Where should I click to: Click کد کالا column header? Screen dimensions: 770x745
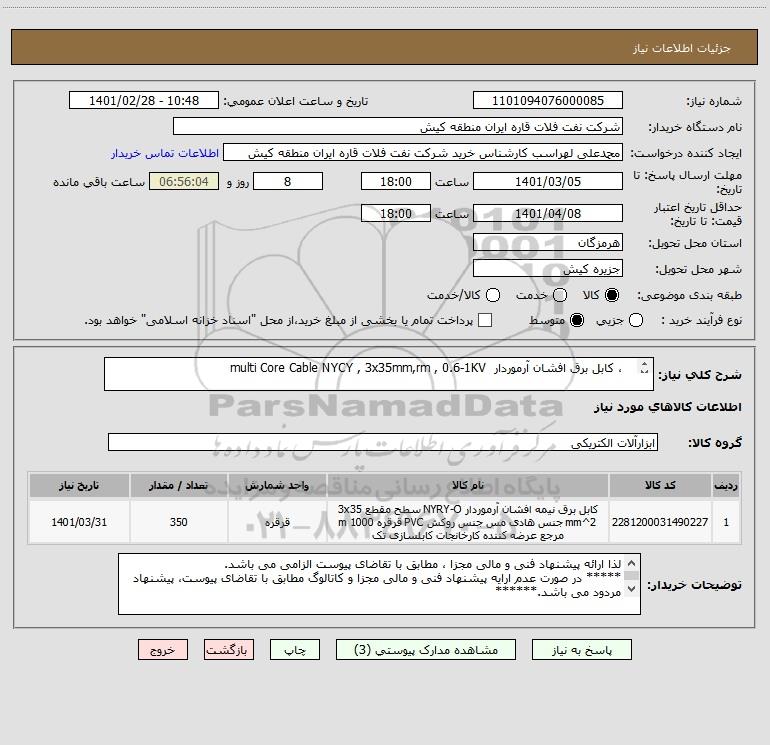tap(660, 485)
